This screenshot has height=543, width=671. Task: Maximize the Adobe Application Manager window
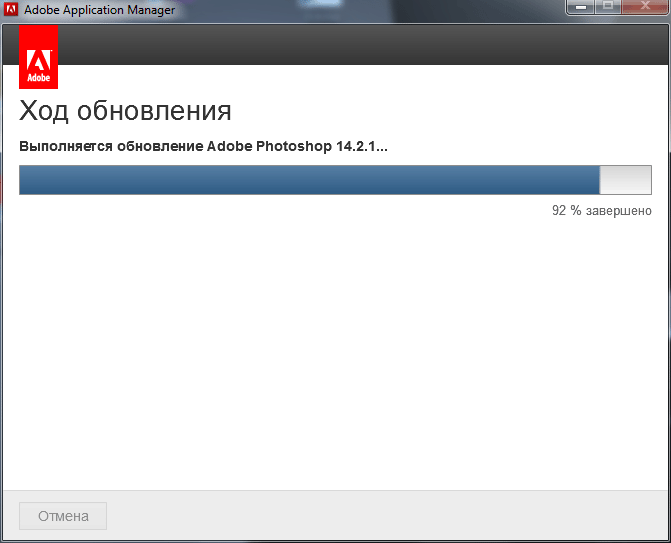[x=608, y=7]
